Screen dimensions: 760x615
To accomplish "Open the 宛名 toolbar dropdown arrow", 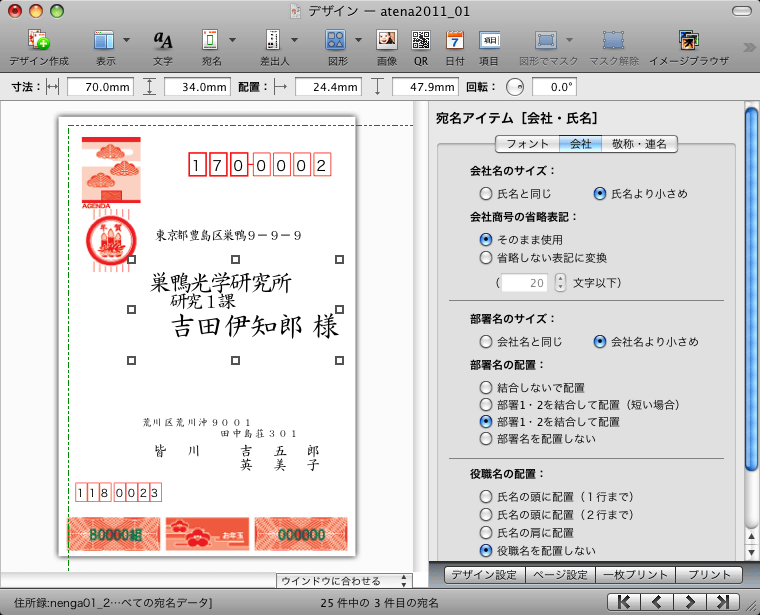I will click(x=233, y=40).
